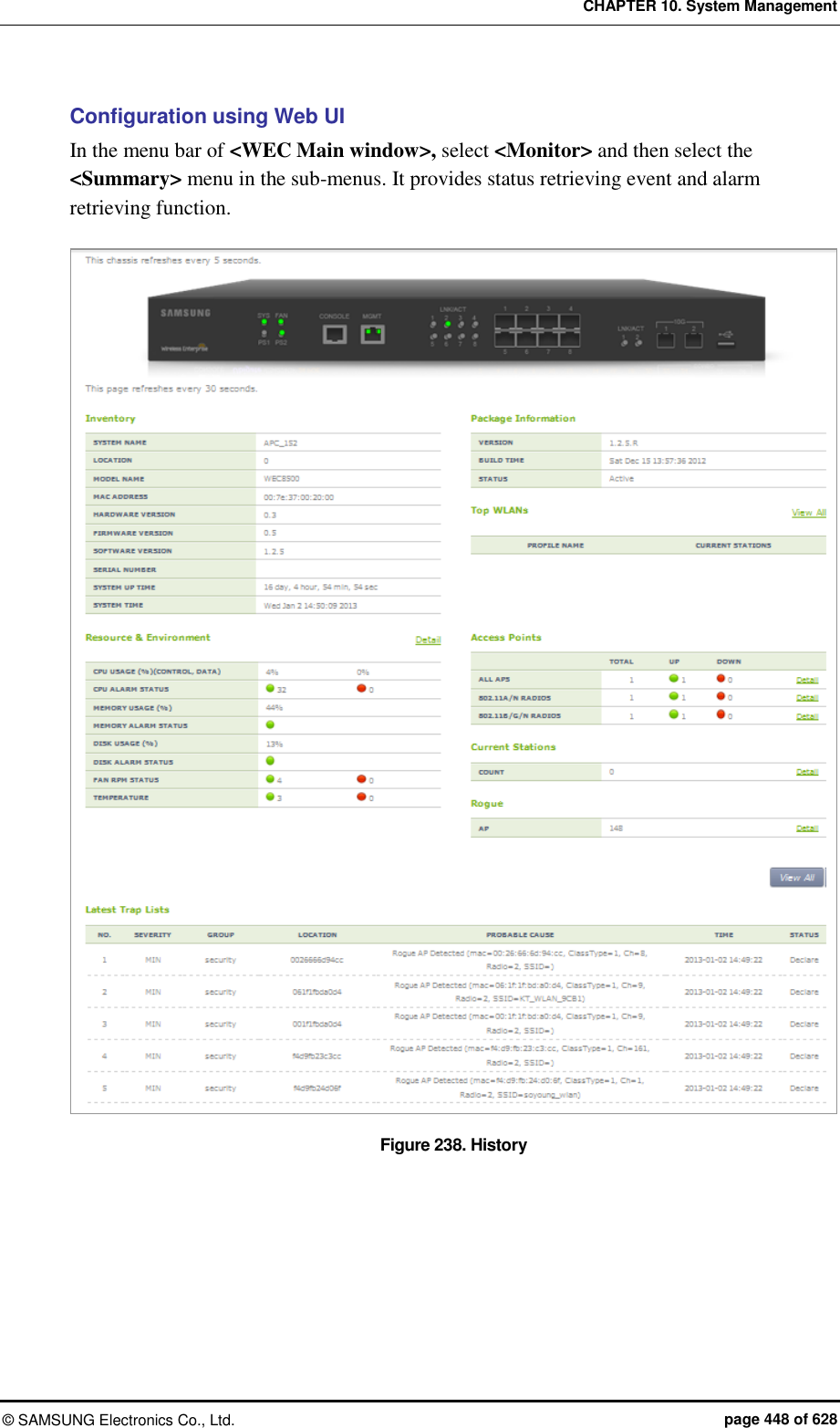Click the red Fan RPM failure indicator

point(361,778)
